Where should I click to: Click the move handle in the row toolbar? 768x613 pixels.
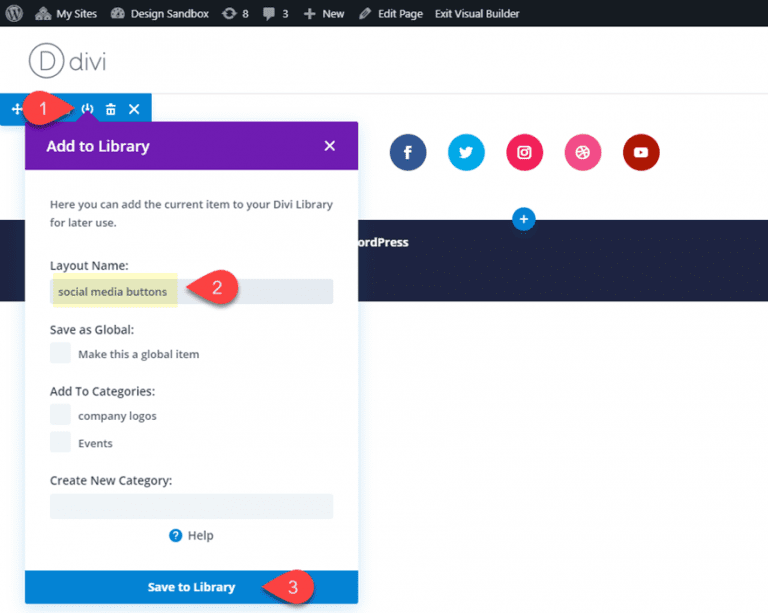point(16,109)
